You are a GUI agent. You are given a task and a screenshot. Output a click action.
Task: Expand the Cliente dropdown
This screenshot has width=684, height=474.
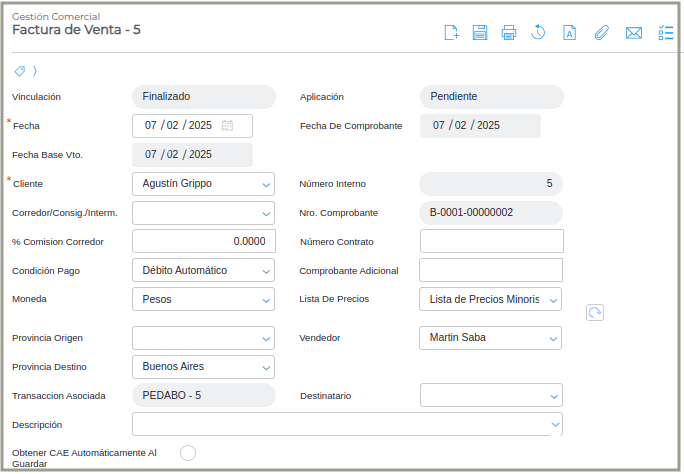coord(266,184)
